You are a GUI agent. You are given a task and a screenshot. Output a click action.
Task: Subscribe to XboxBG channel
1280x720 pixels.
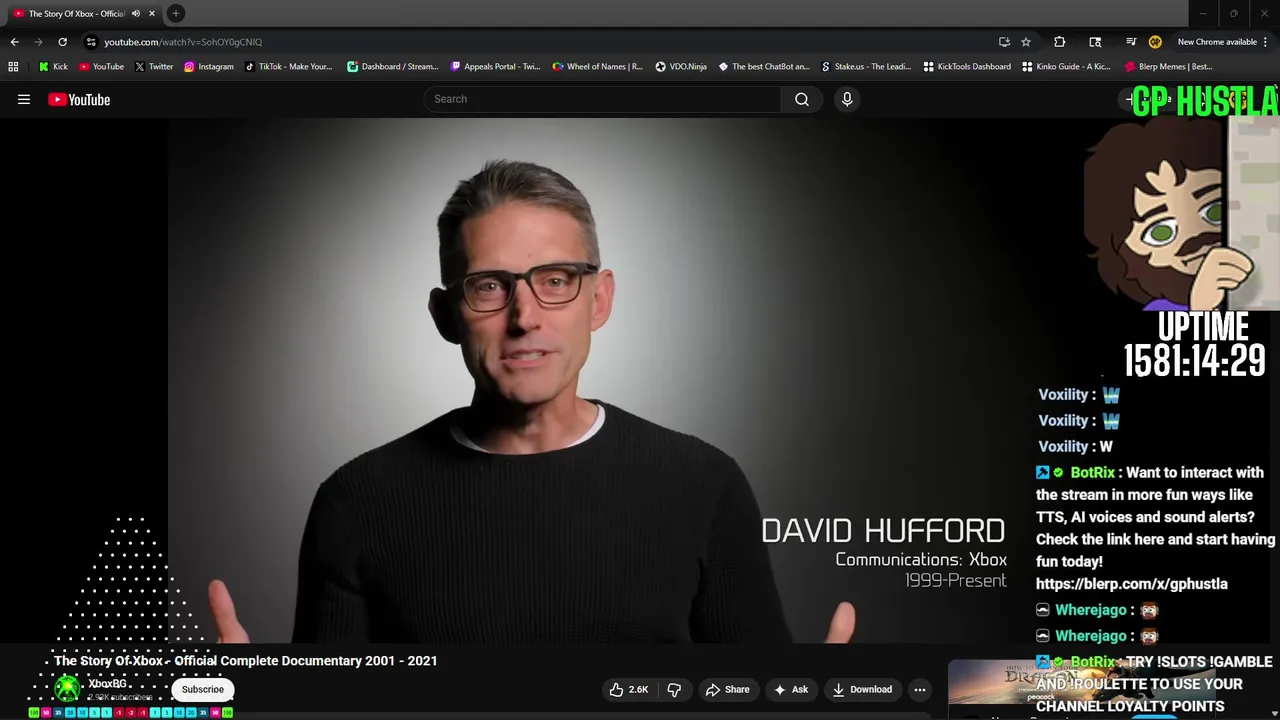coord(203,689)
